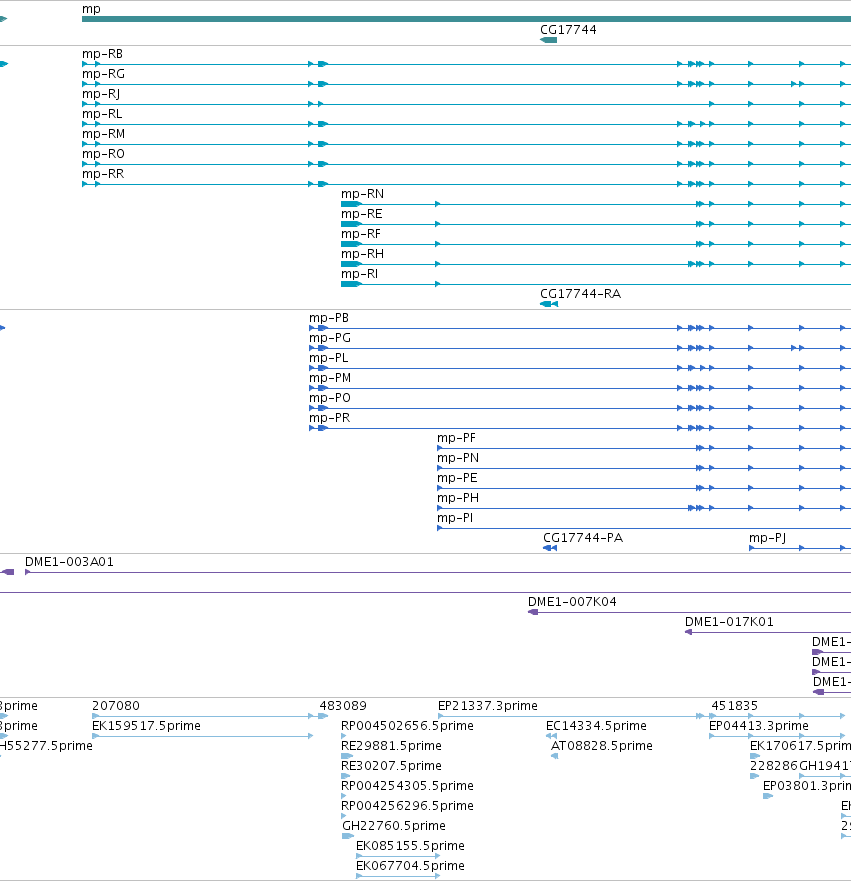Screen dimensions: 851x881
Task: Select transcript mp-RF label
Action: (361, 234)
